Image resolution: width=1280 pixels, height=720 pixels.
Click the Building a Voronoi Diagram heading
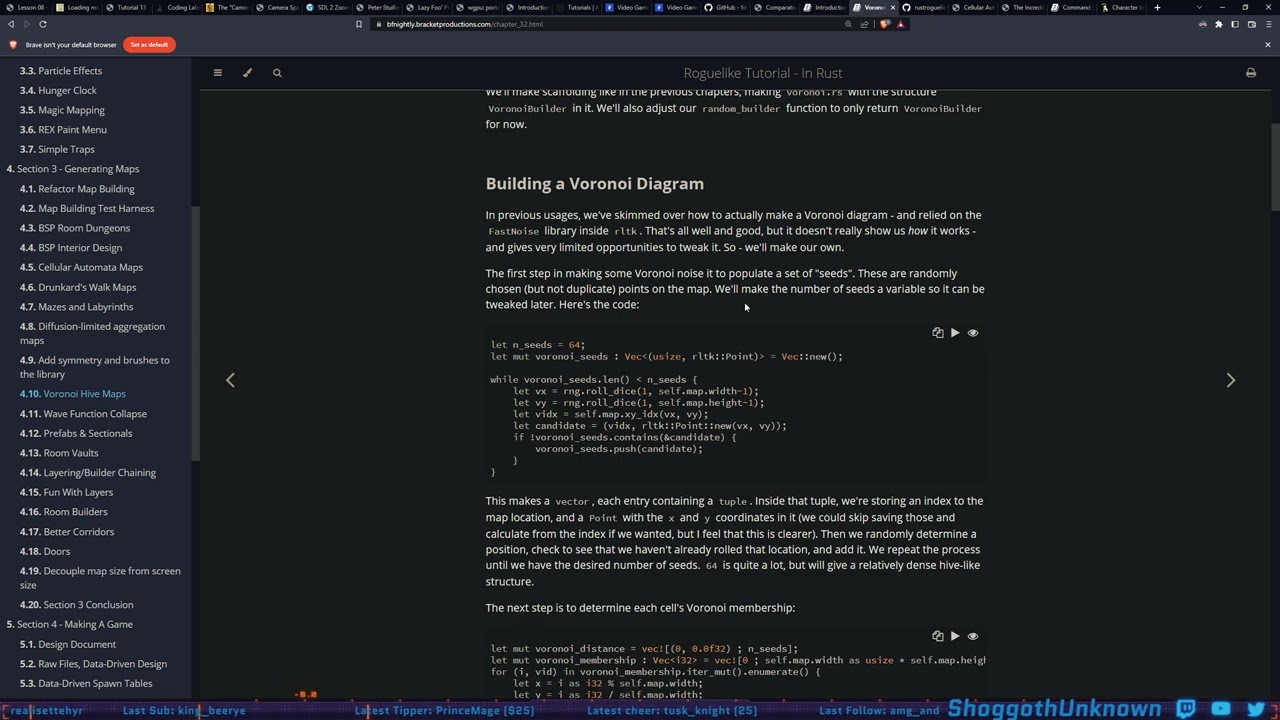[x=594, y=184]
